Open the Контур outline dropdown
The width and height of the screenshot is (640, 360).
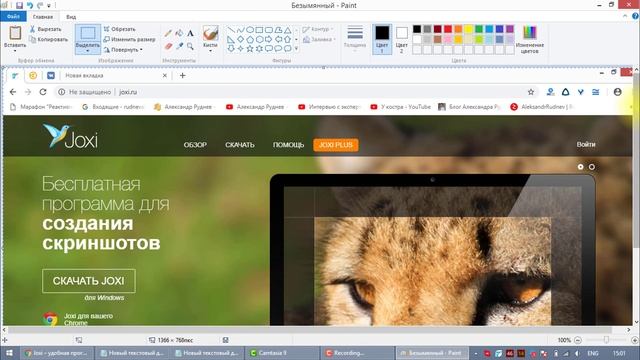click(318, 29)
